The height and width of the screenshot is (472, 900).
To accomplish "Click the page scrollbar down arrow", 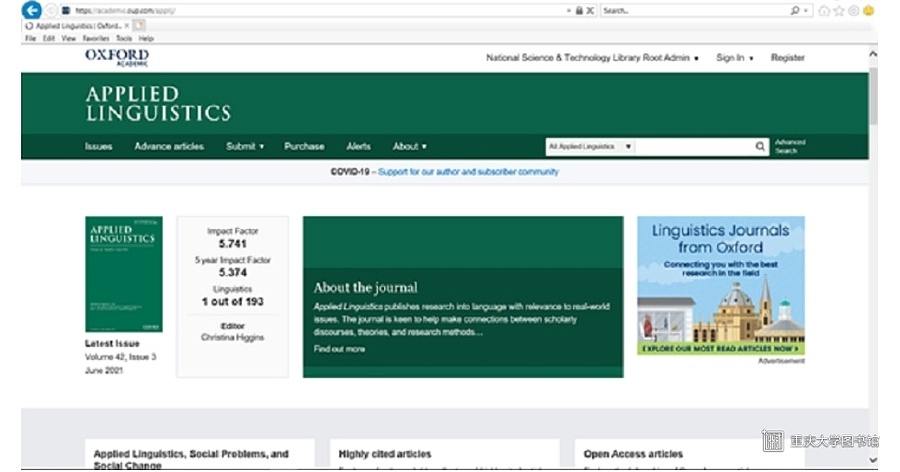I will coord(873,460).
